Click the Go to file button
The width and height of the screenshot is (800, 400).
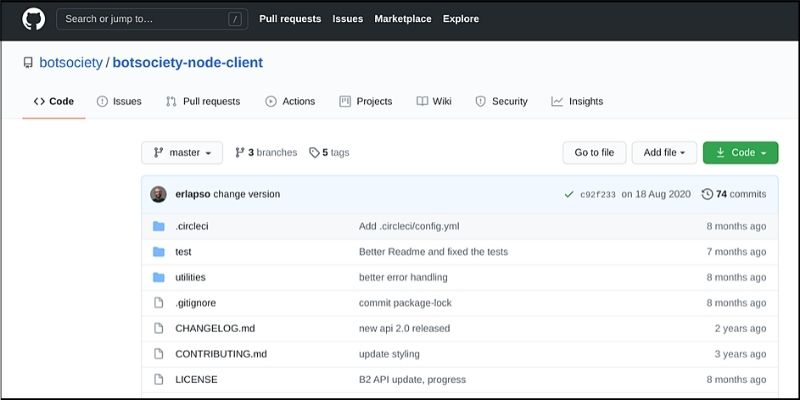tap(594, 153)
